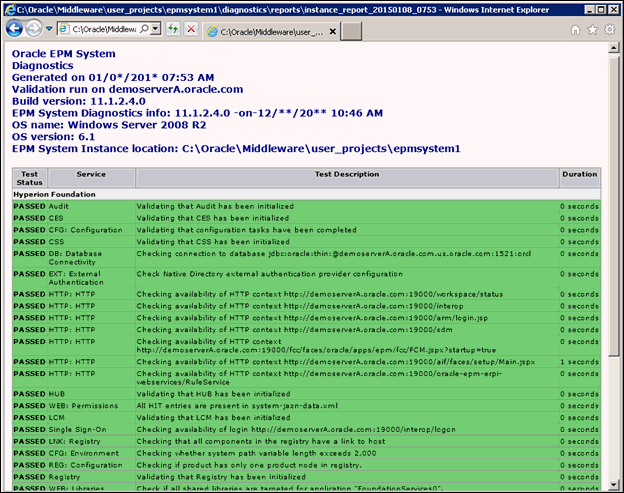Click the browser Back arrow button

click(14, 29)
